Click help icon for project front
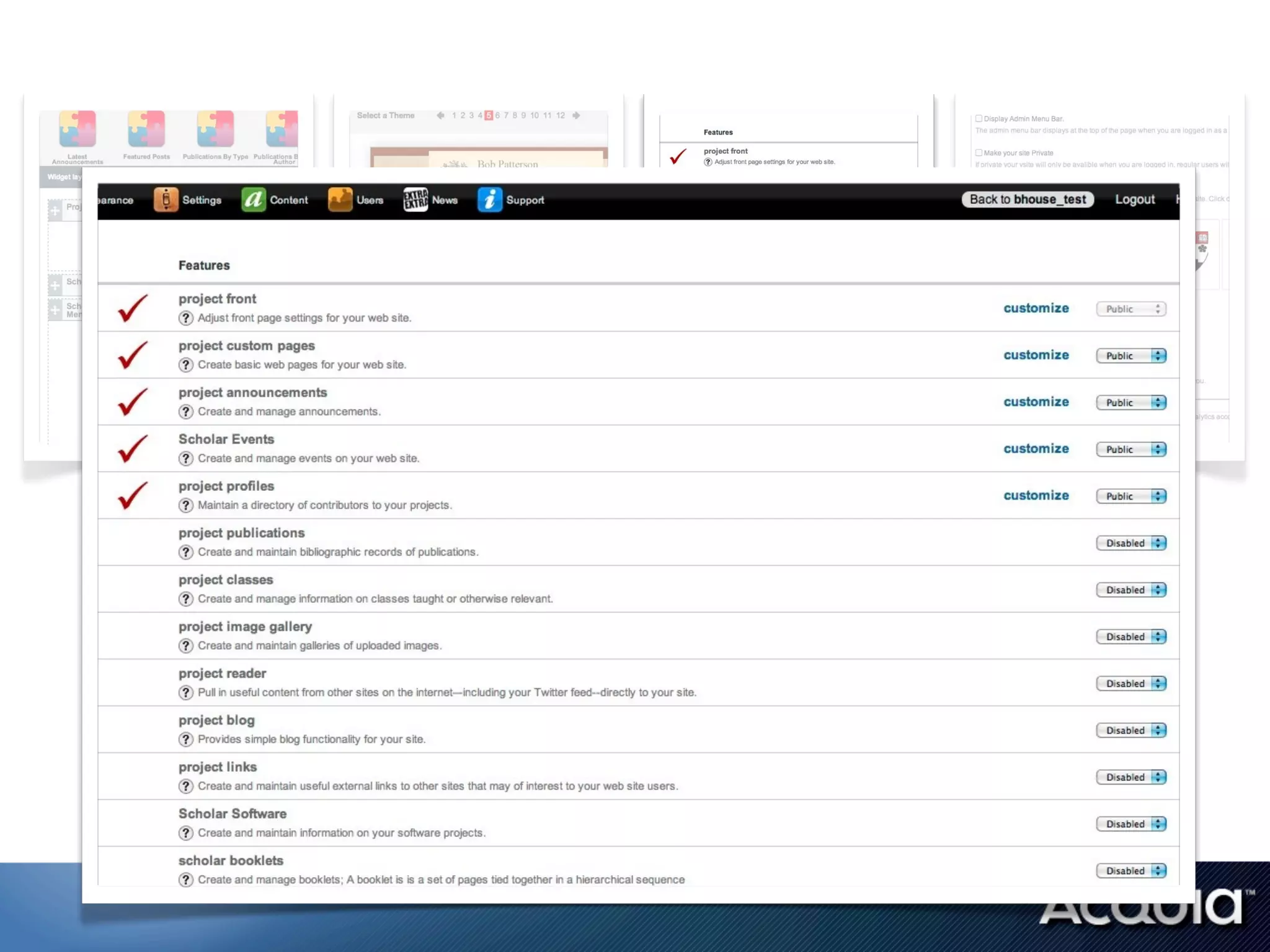 point(185,318)
